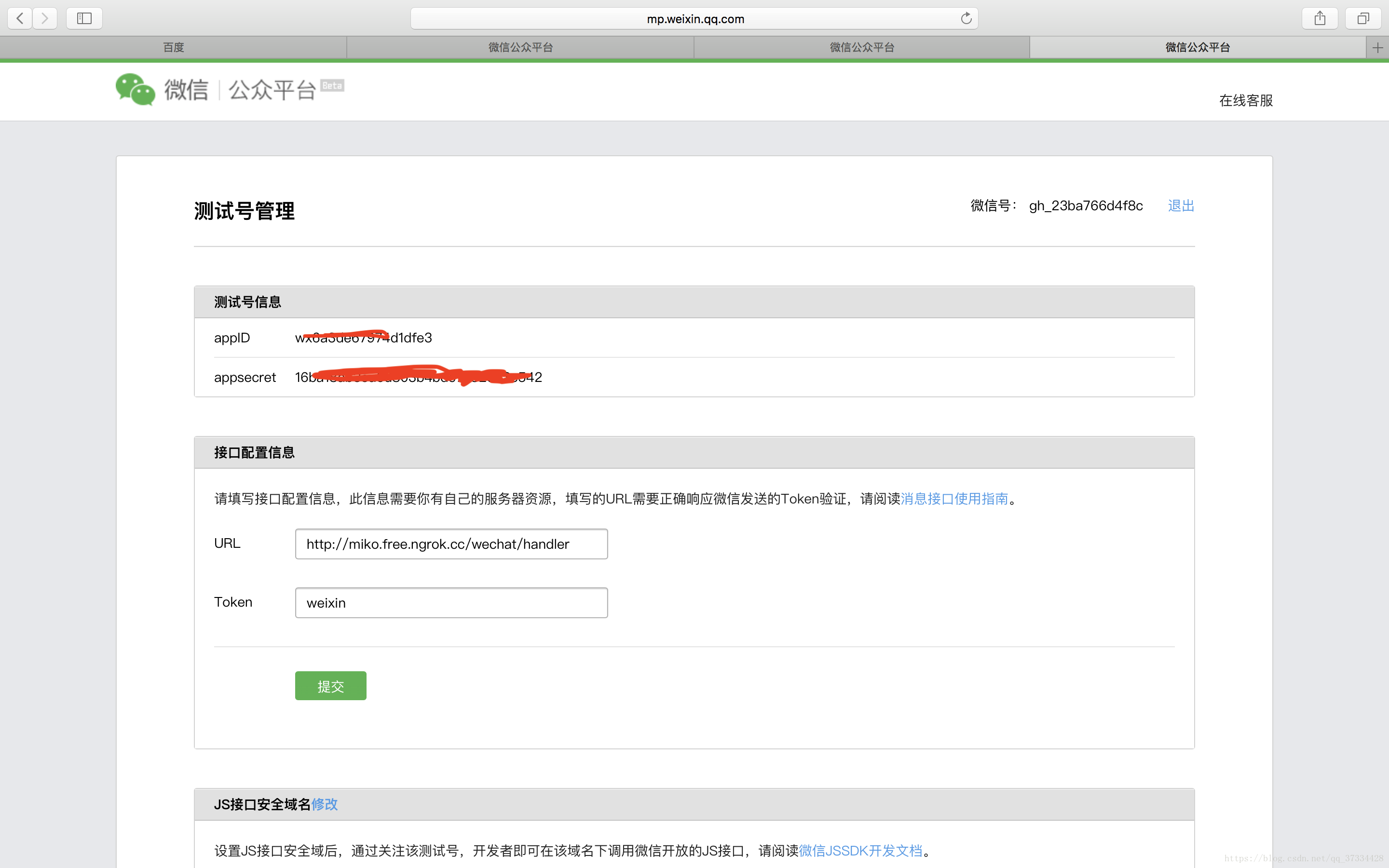Click the Token label

coord(233,602)
